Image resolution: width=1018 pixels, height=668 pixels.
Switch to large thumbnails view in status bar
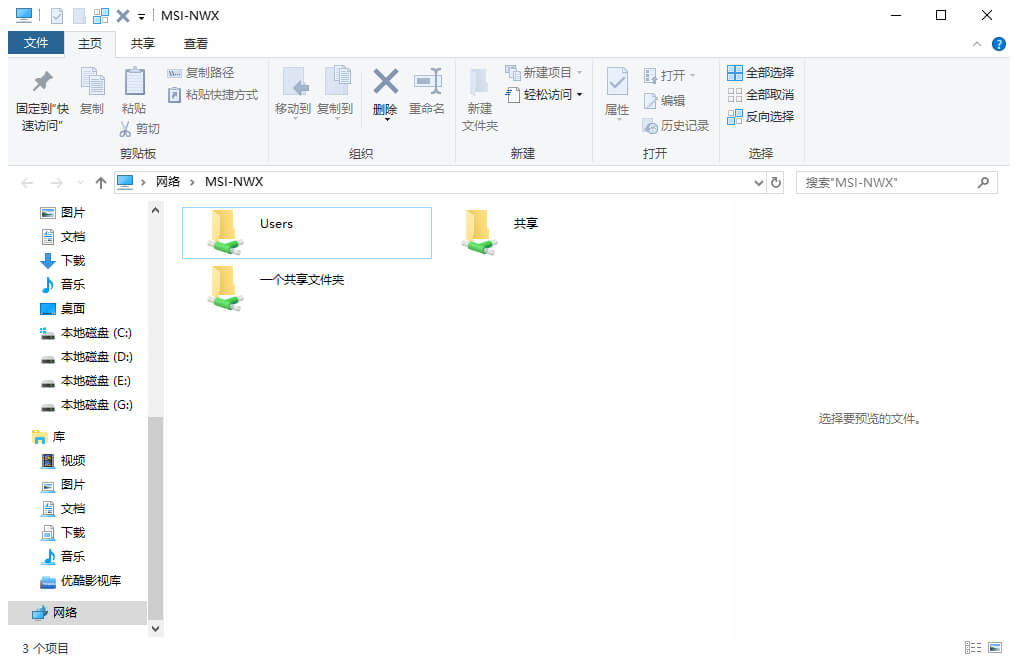coord(993,648)
